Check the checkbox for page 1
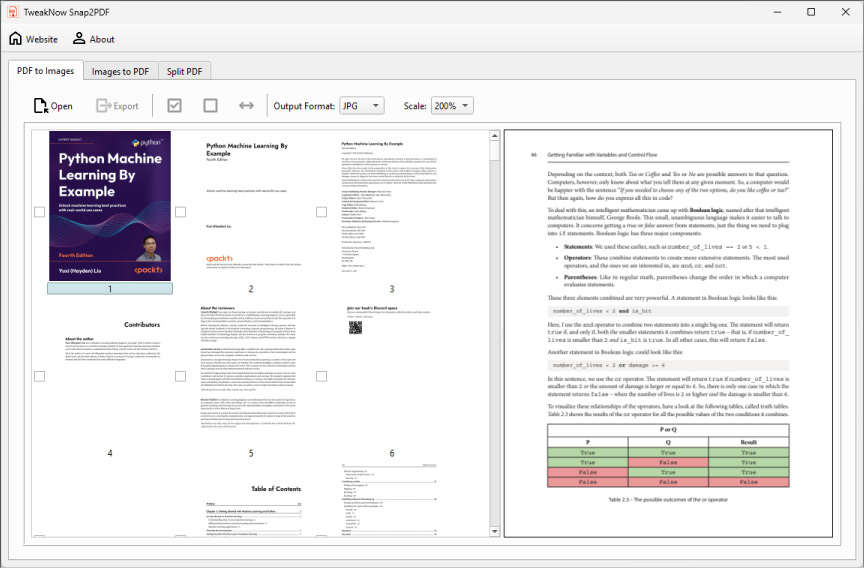This screenshot has height=568, width=864. pyautogui.click(x=40, y=212)
